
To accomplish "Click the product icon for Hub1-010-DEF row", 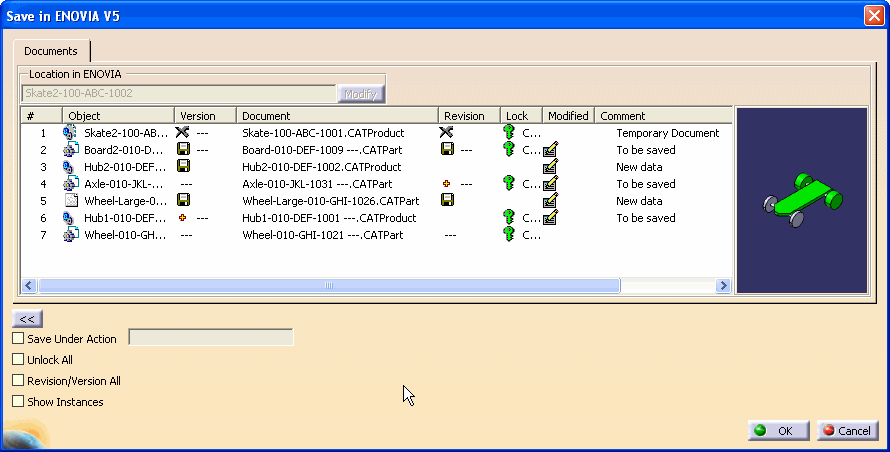I will pos(69,218).
